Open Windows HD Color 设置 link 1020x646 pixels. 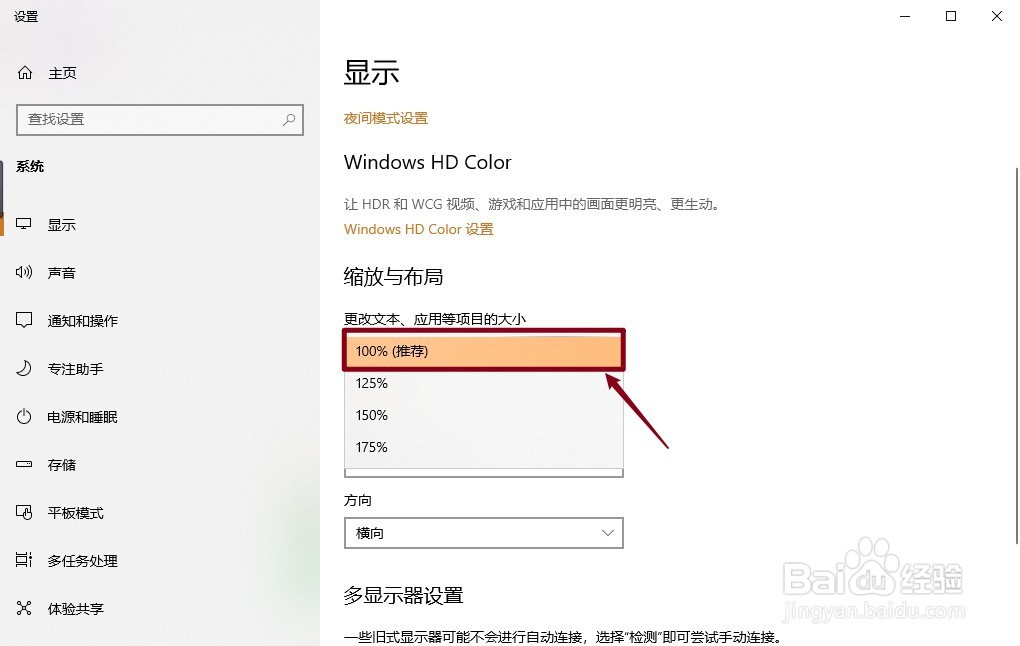(419, 229)
